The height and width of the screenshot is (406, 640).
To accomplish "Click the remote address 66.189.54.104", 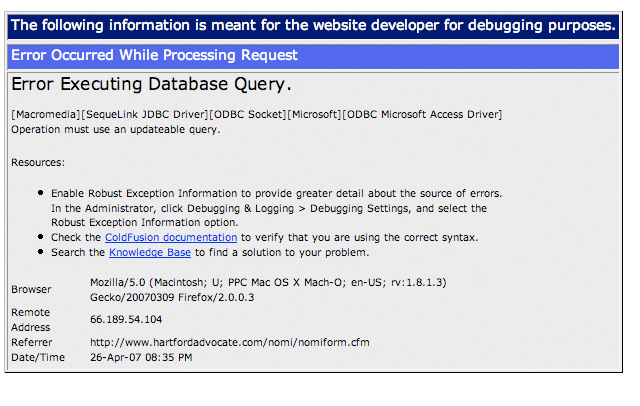I will click(126, 319).
